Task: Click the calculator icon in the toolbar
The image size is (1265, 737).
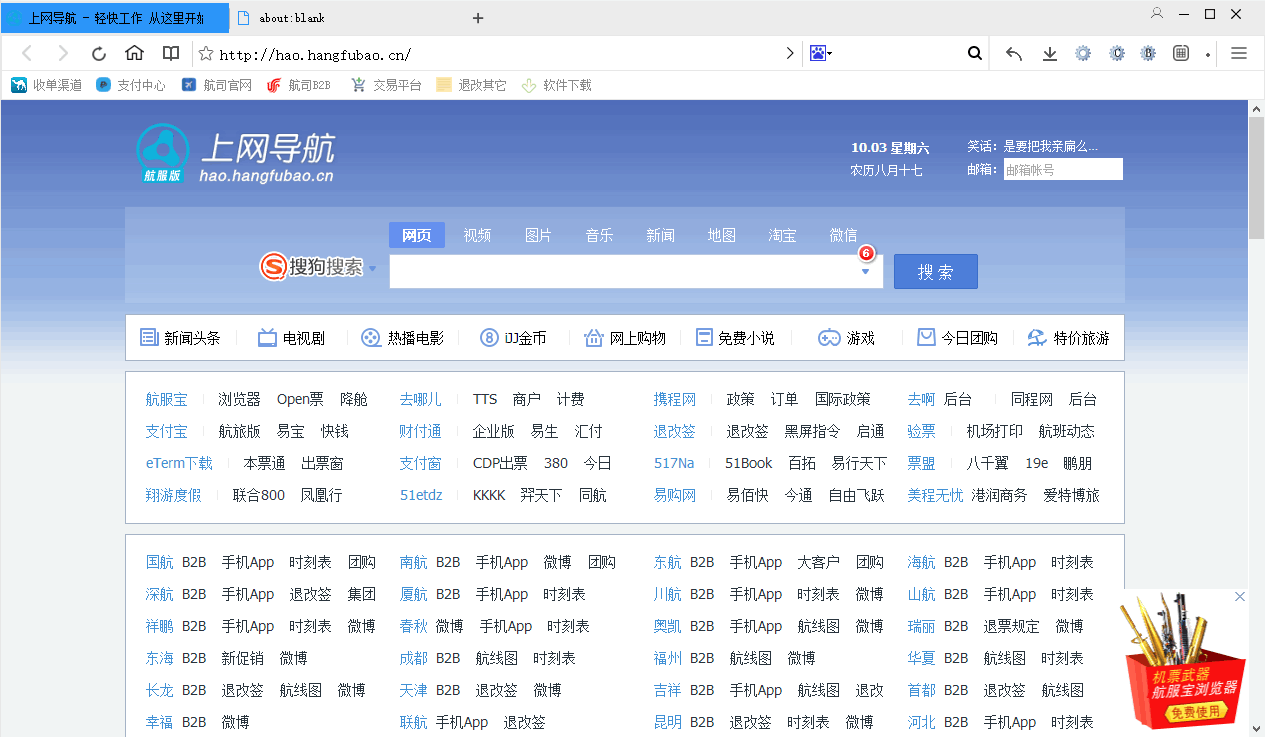Action: tap(1181, 54)
